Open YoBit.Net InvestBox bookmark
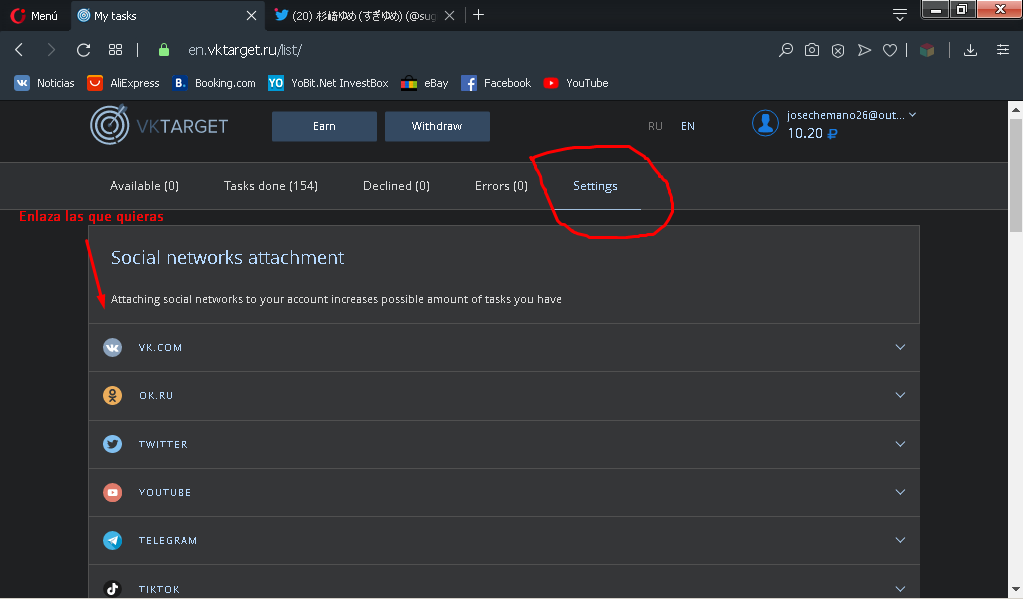The height and width of the screenshot is (599, 1023). point(328,83)
